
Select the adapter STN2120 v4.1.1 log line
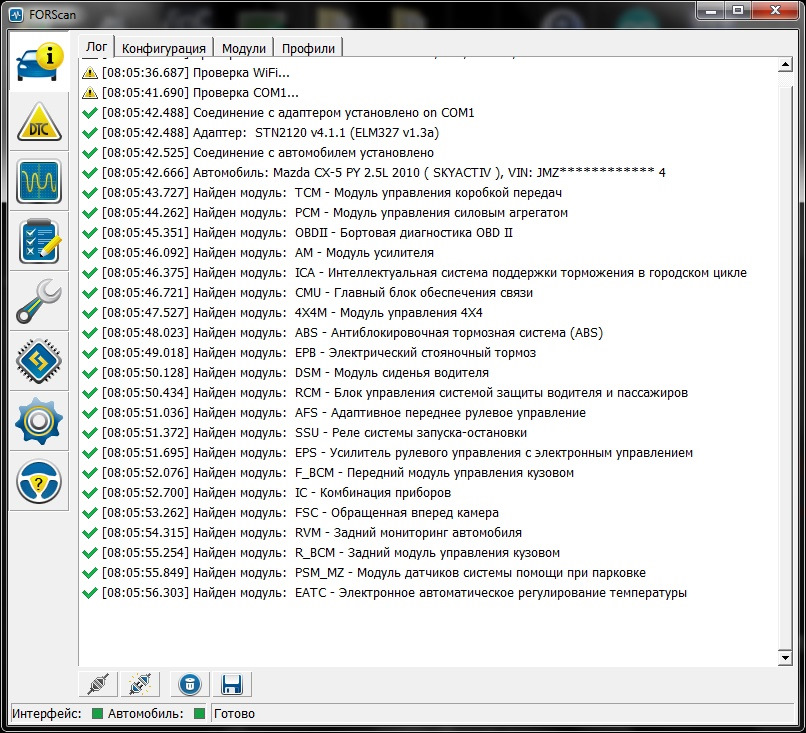(261, 133)
